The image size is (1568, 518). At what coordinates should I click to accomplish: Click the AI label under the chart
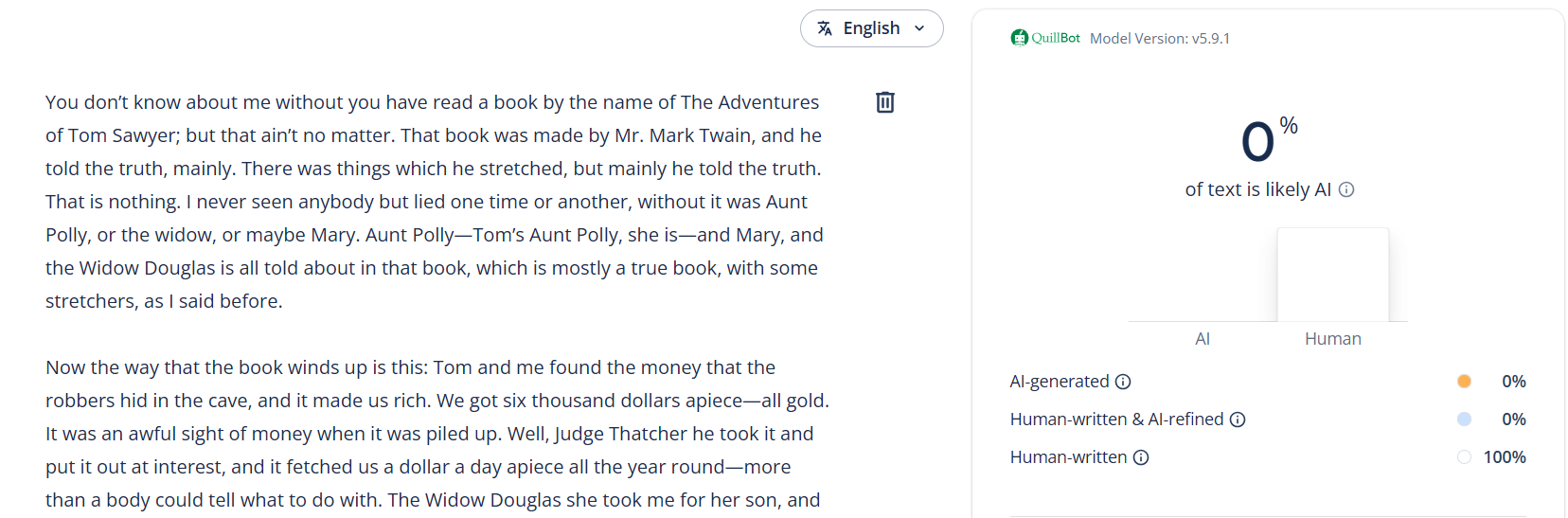pyautogui.click(x=1203, y=339)
